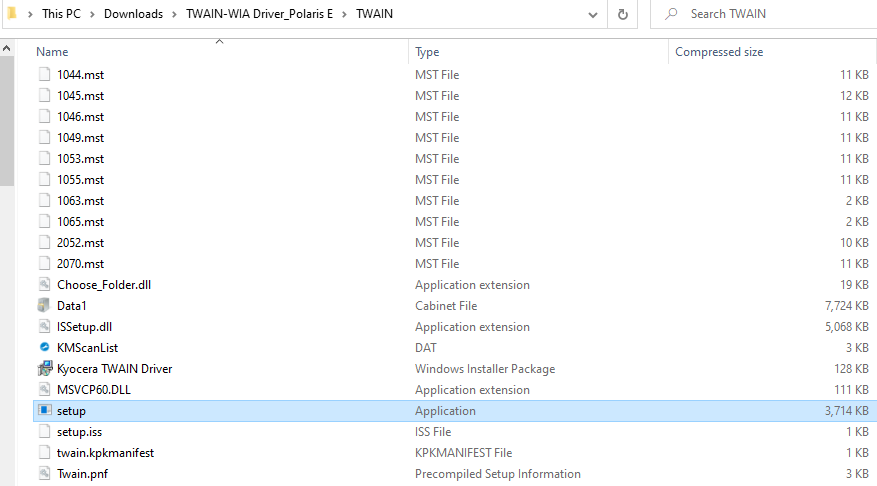The image size is (877, 486).
Task: Click the Choose_Folder.dll file icon
Action: tap(44, 284)
